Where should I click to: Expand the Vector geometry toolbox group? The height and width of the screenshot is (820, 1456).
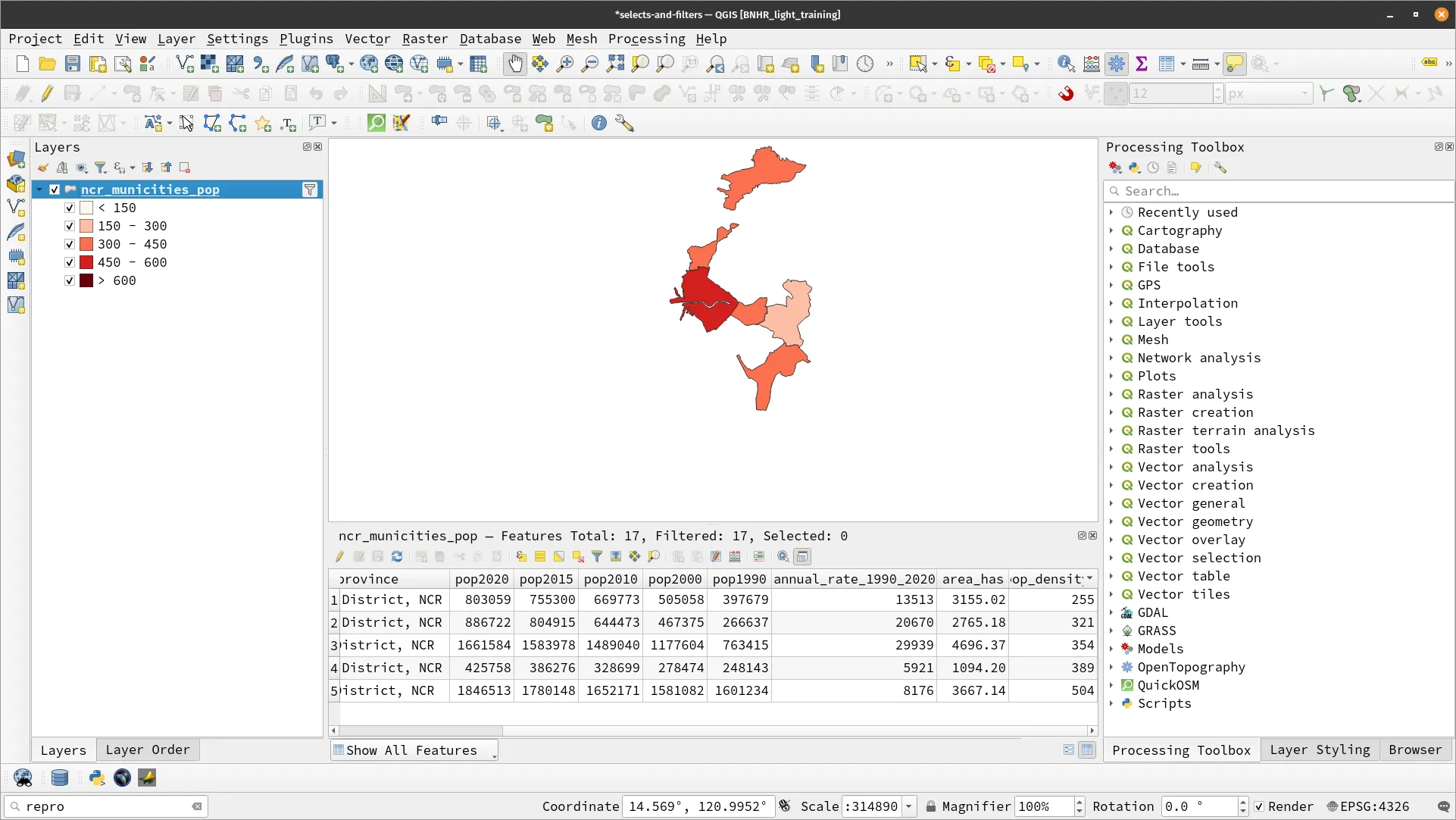pyautogui.click(x=1111, y=521)
